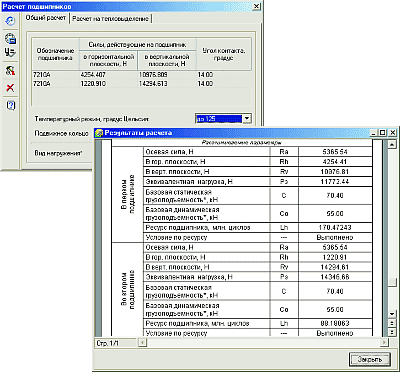This screenshot has height=372, width=400.
Task: Open help with the question mark icon
Action: coord(11,106)
